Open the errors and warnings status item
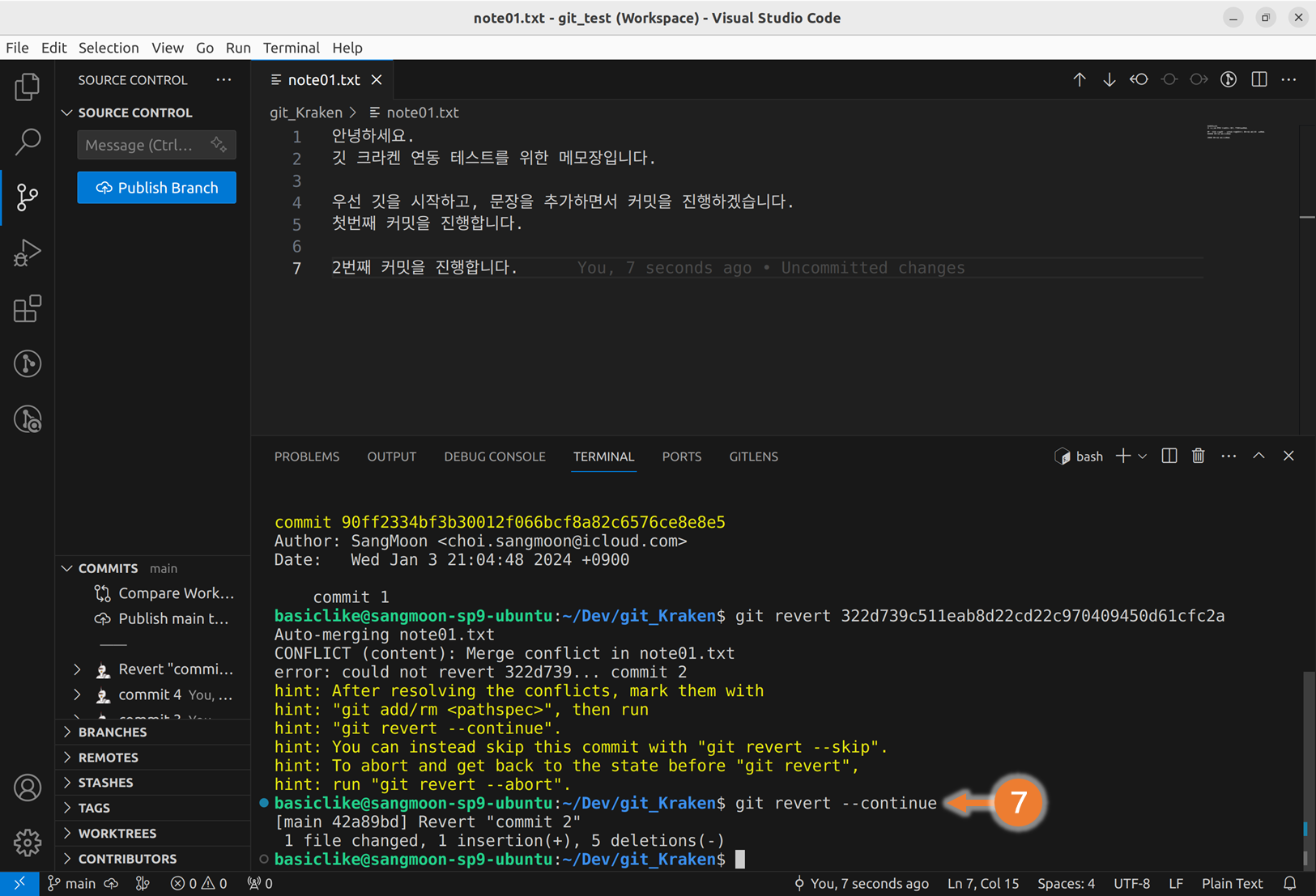Viewport: 1316px width, 896px height. click(x=198, y=884)
